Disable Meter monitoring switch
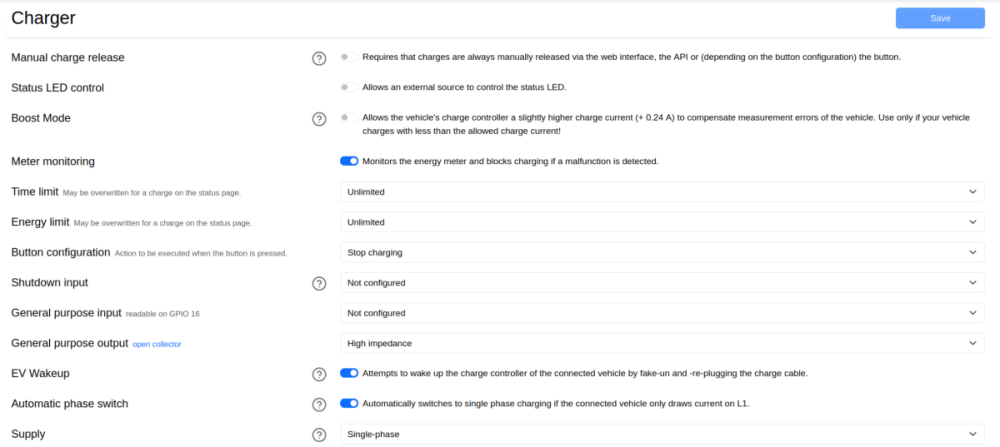 click(x=349, y=161)
